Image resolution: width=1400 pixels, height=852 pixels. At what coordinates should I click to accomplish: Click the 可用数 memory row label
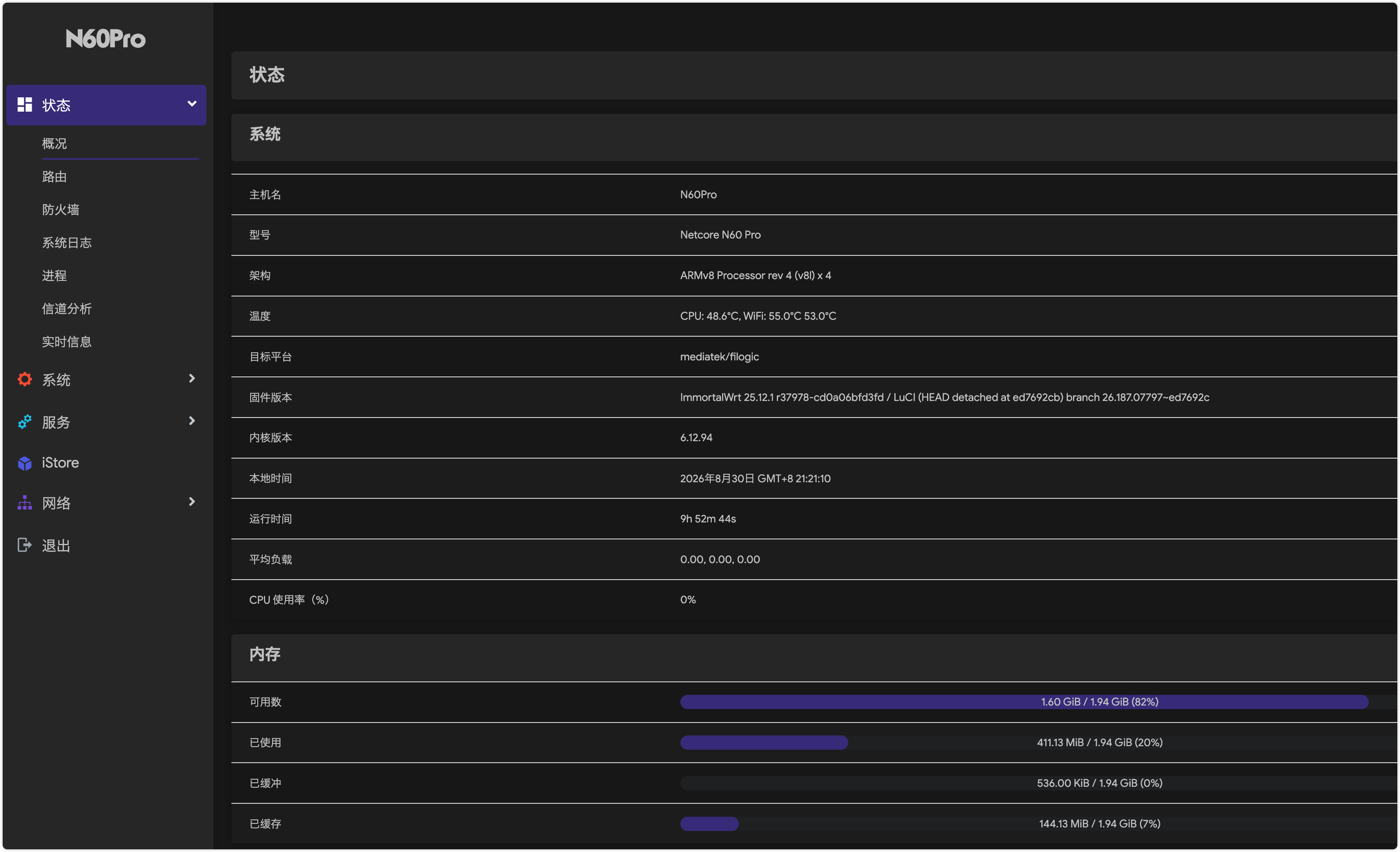[265, 702]
